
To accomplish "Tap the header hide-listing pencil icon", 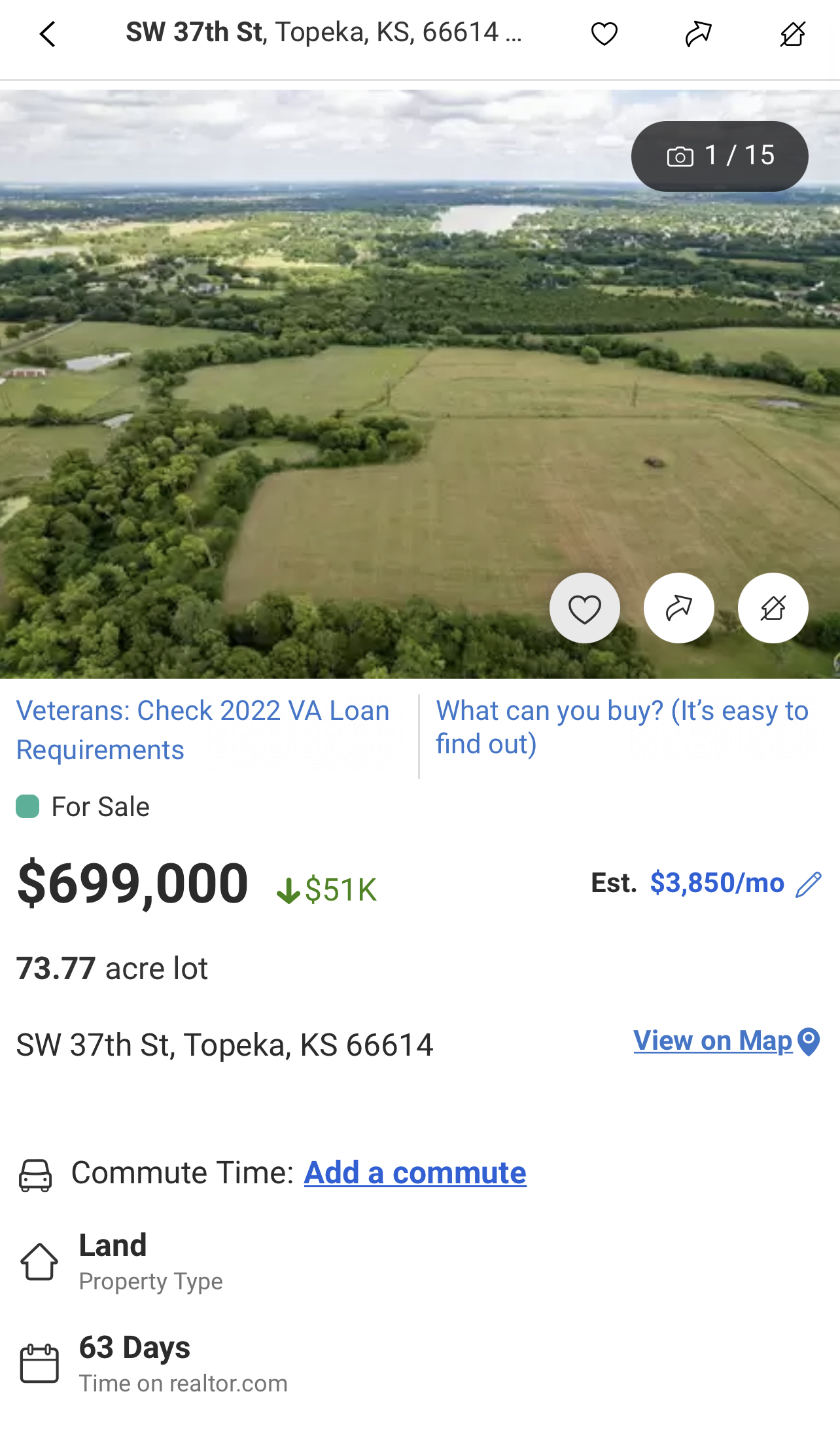I will 792,34.
